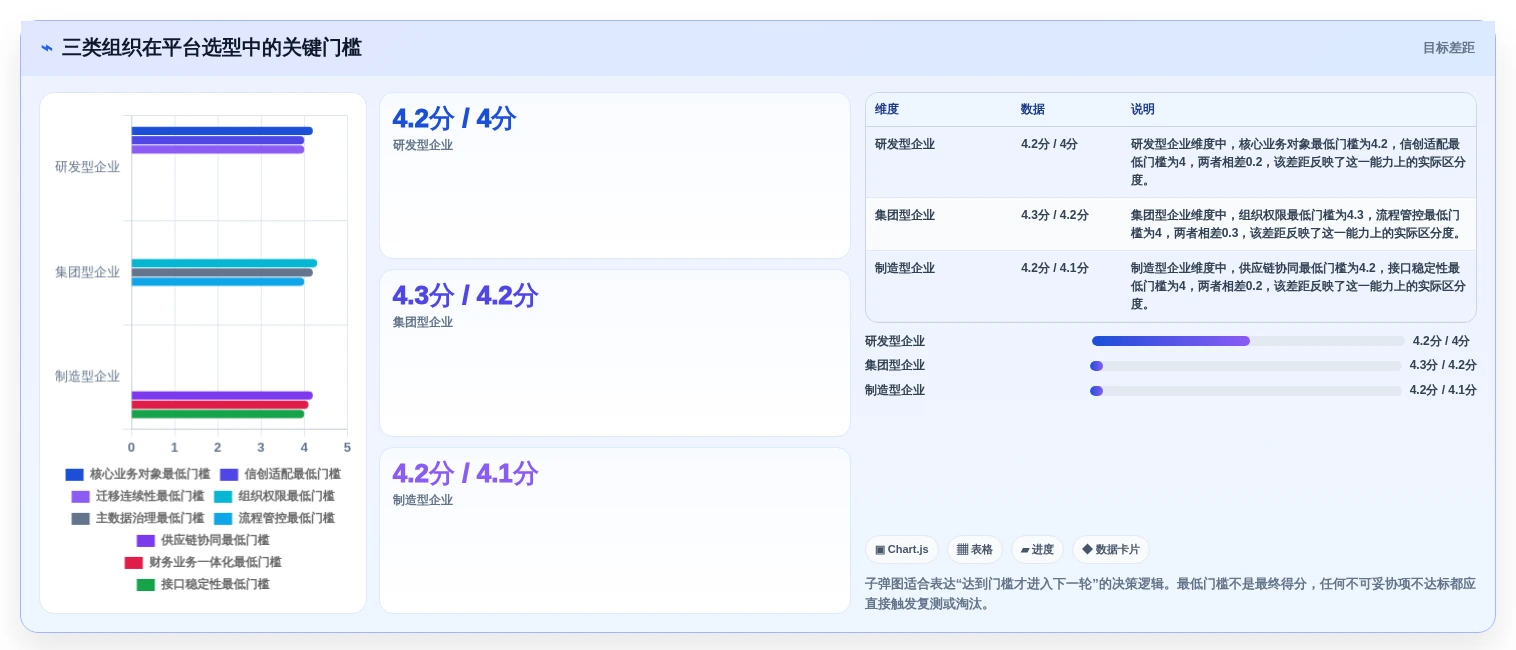Toggle 组织权限最低门槛 legend swatch
This screenshot has width=1516, height=650.
223,497
